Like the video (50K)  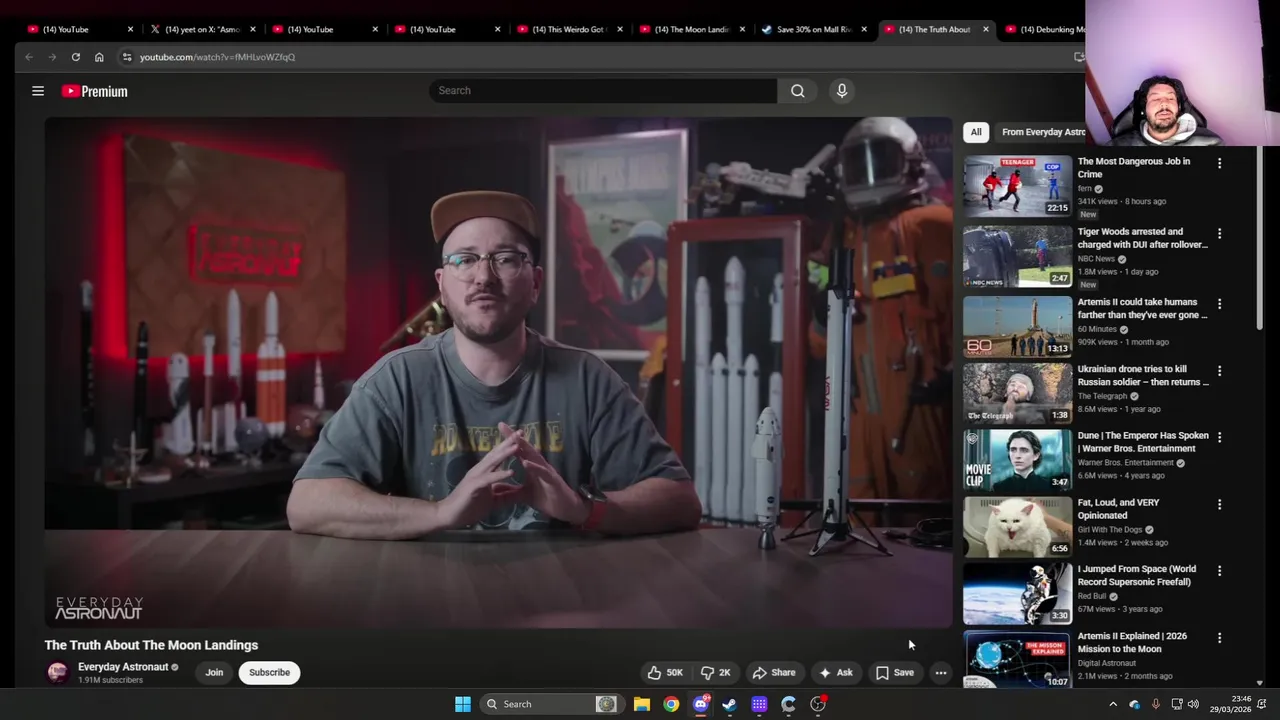[665, 673]
